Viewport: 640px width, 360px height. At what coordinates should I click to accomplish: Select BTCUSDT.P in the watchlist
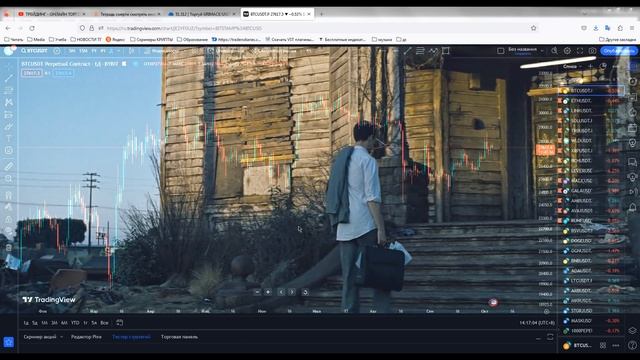click(592, 91)
